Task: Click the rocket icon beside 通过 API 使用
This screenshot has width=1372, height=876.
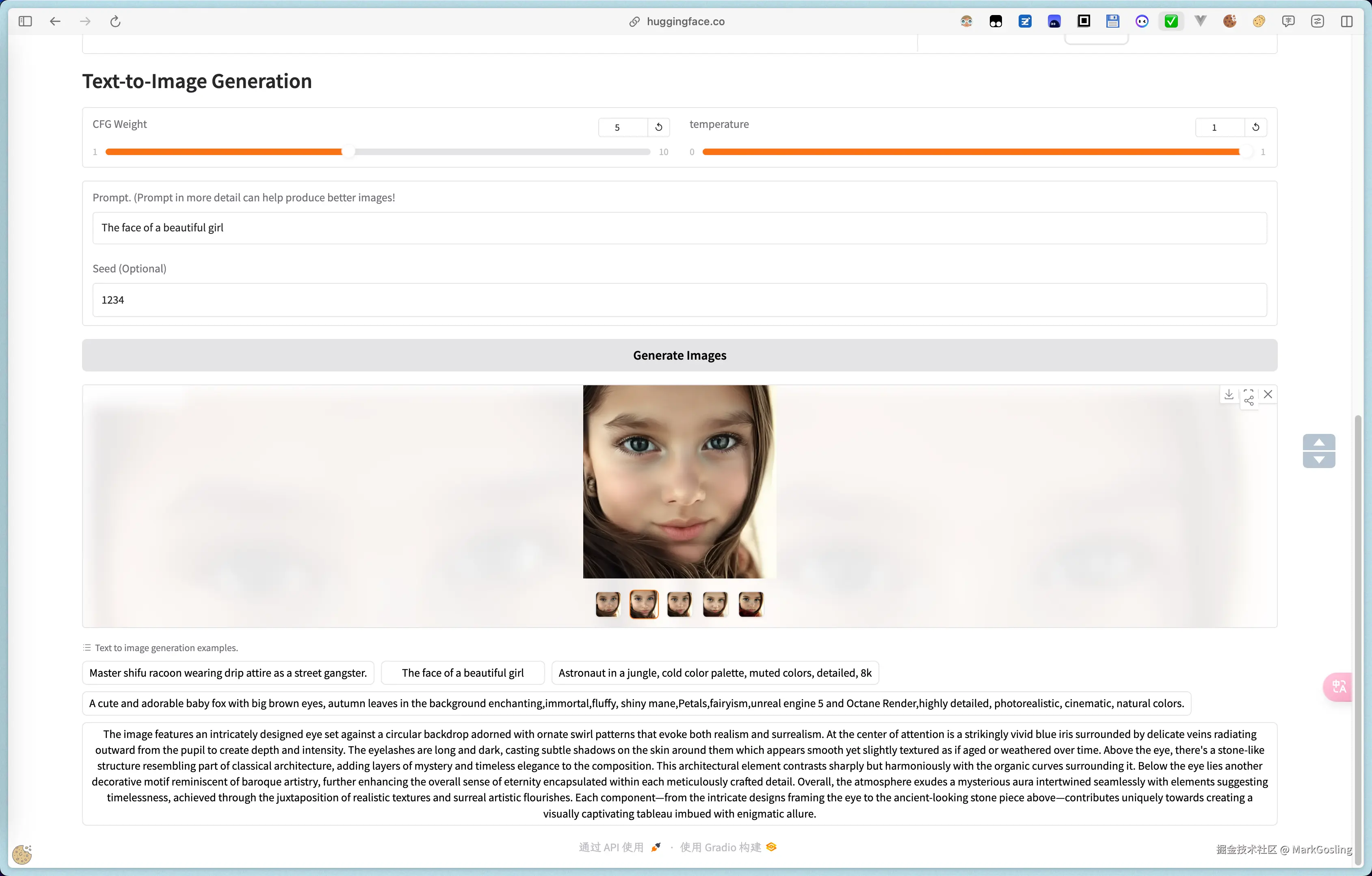Action: tap(656, 848)
